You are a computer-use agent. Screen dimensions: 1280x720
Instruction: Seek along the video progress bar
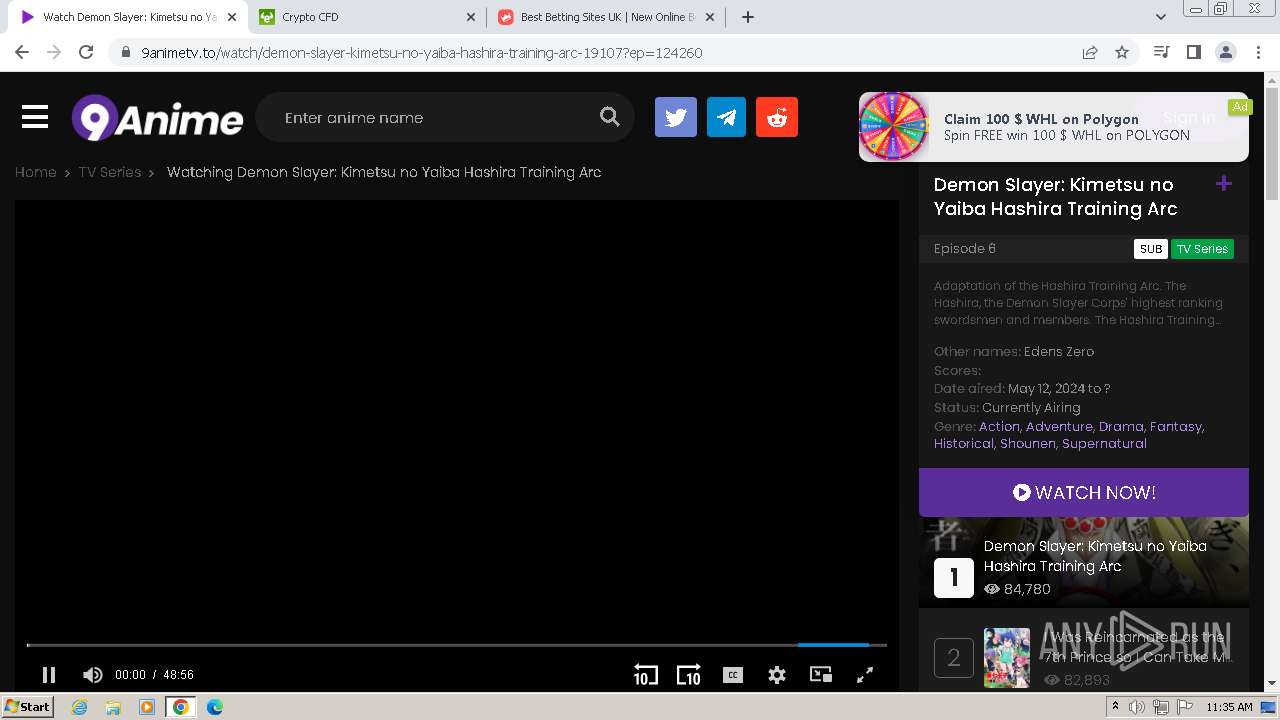pyautogui.click(x=456, y=645)
